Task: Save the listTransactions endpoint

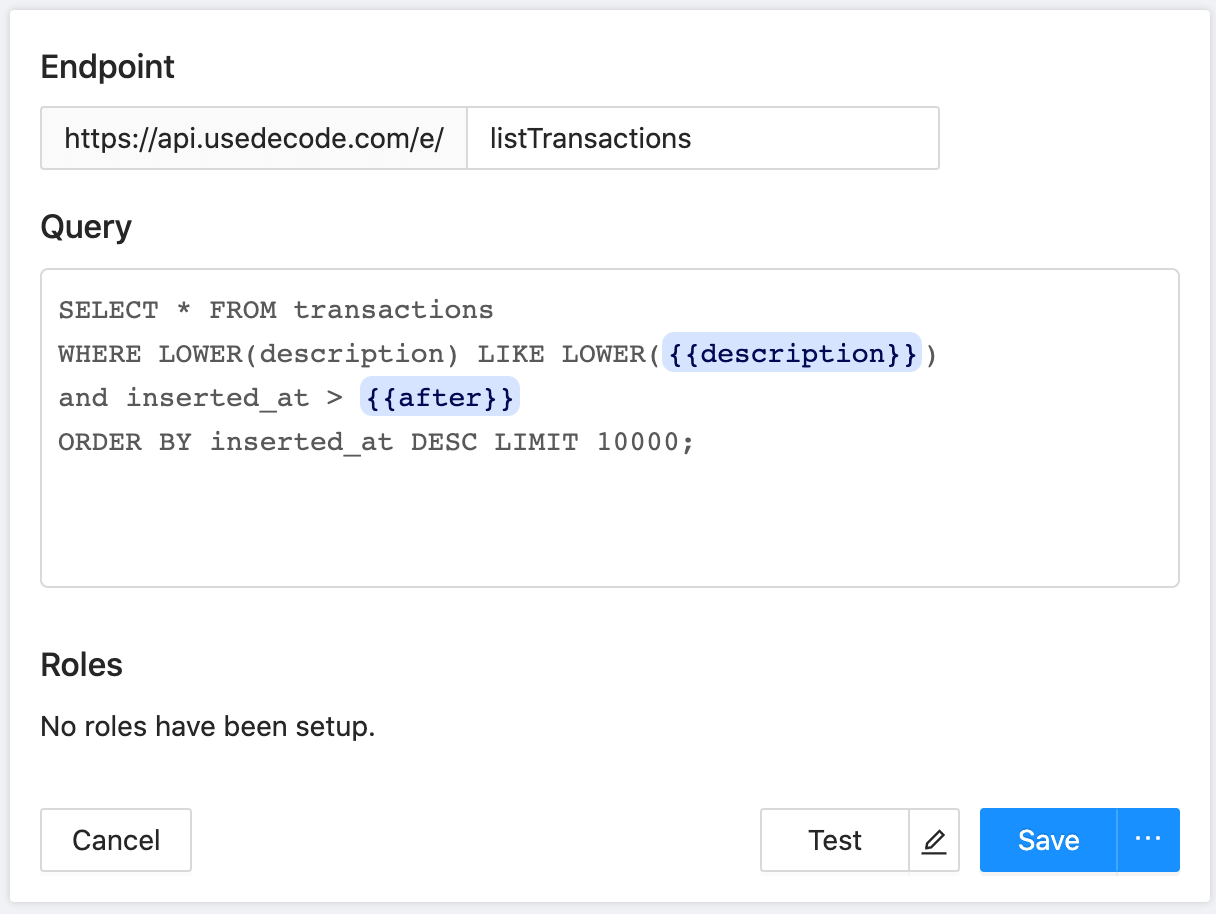Action: [1048, 841]
